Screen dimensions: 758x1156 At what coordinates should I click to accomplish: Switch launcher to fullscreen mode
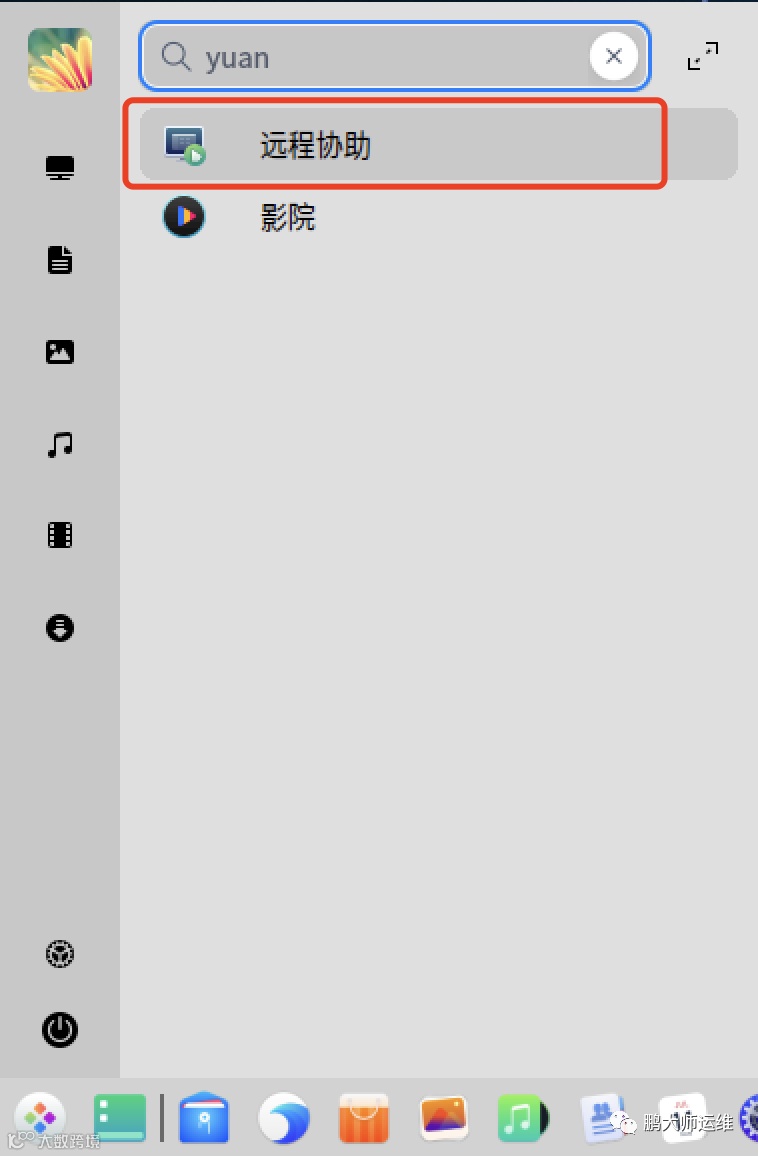(x=702, y=56)
